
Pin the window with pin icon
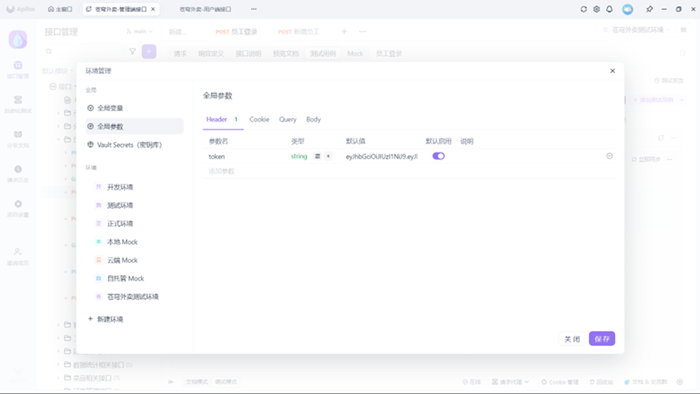[650, 9]
